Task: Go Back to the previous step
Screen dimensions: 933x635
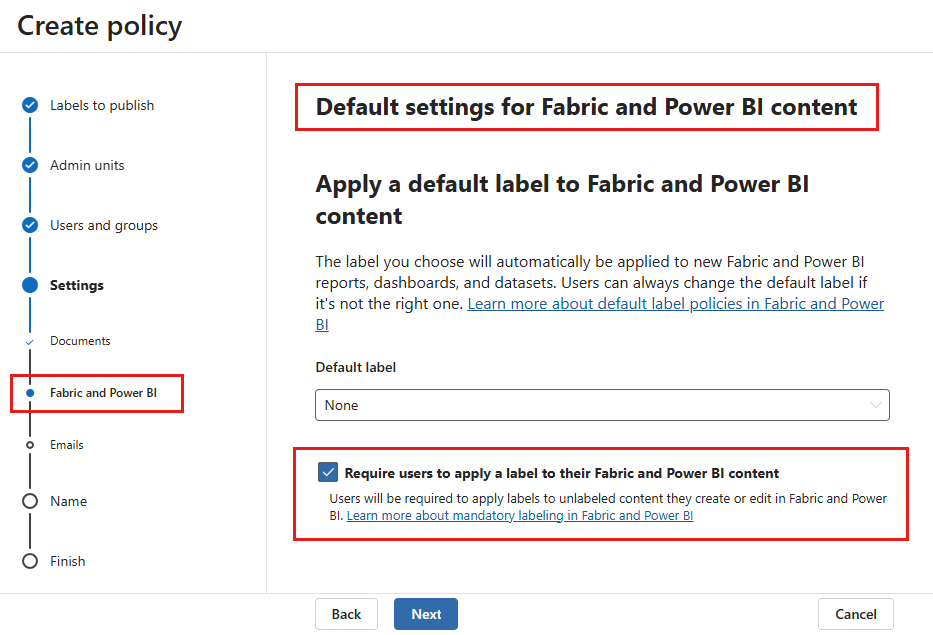Action: click(346, 614)
